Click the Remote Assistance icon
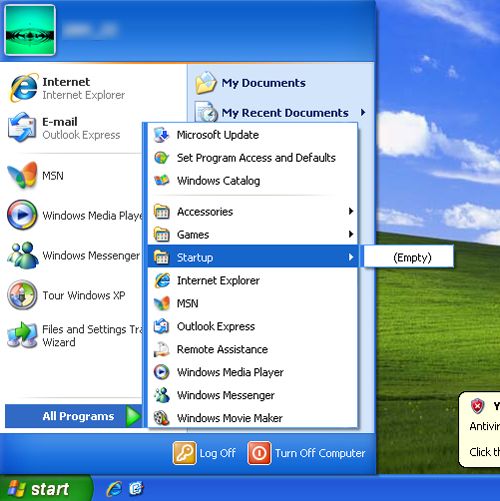500x501 pixels. click(162, 349)
